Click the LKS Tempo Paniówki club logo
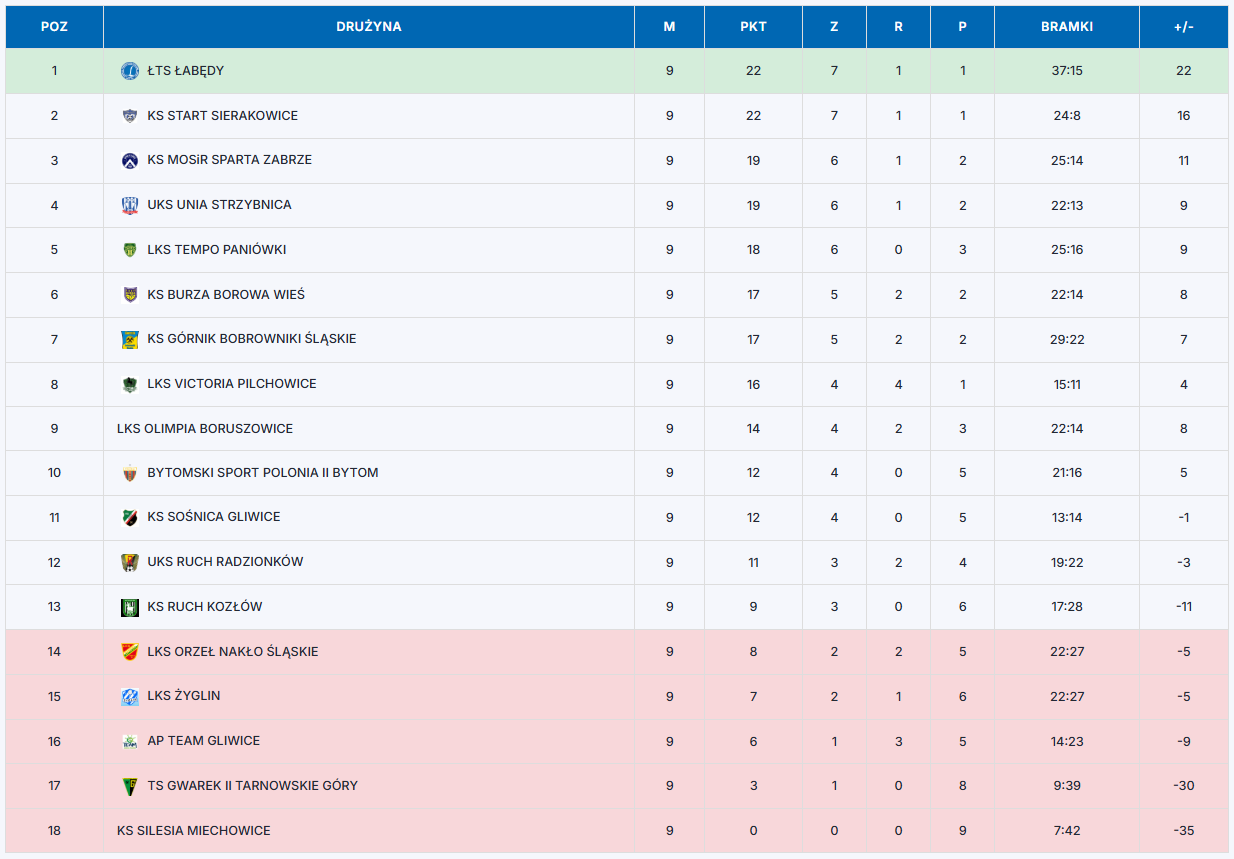Screen dimensions: 1234x859 point(130,250)
